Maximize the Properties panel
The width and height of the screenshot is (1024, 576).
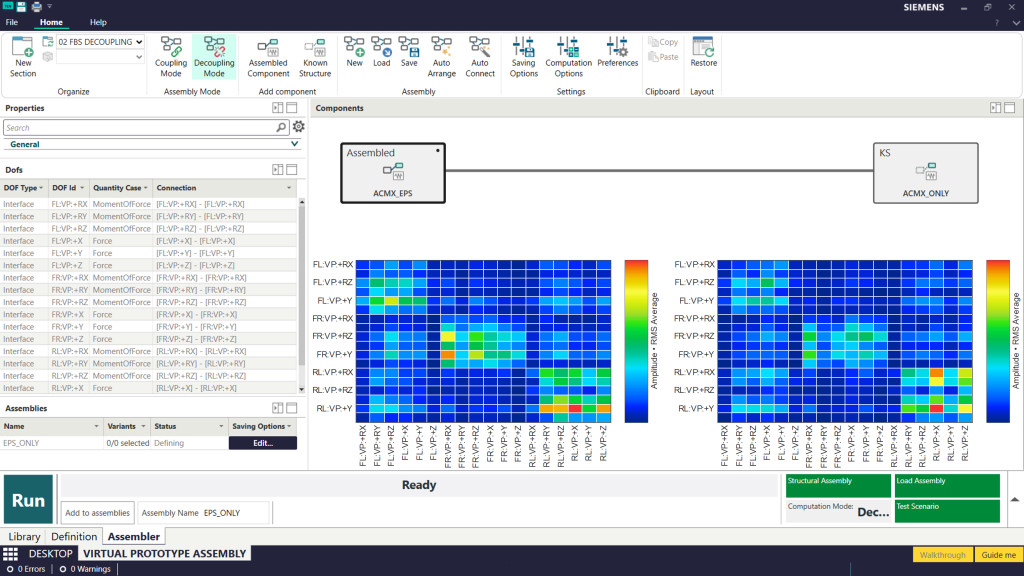pos(292,108)
